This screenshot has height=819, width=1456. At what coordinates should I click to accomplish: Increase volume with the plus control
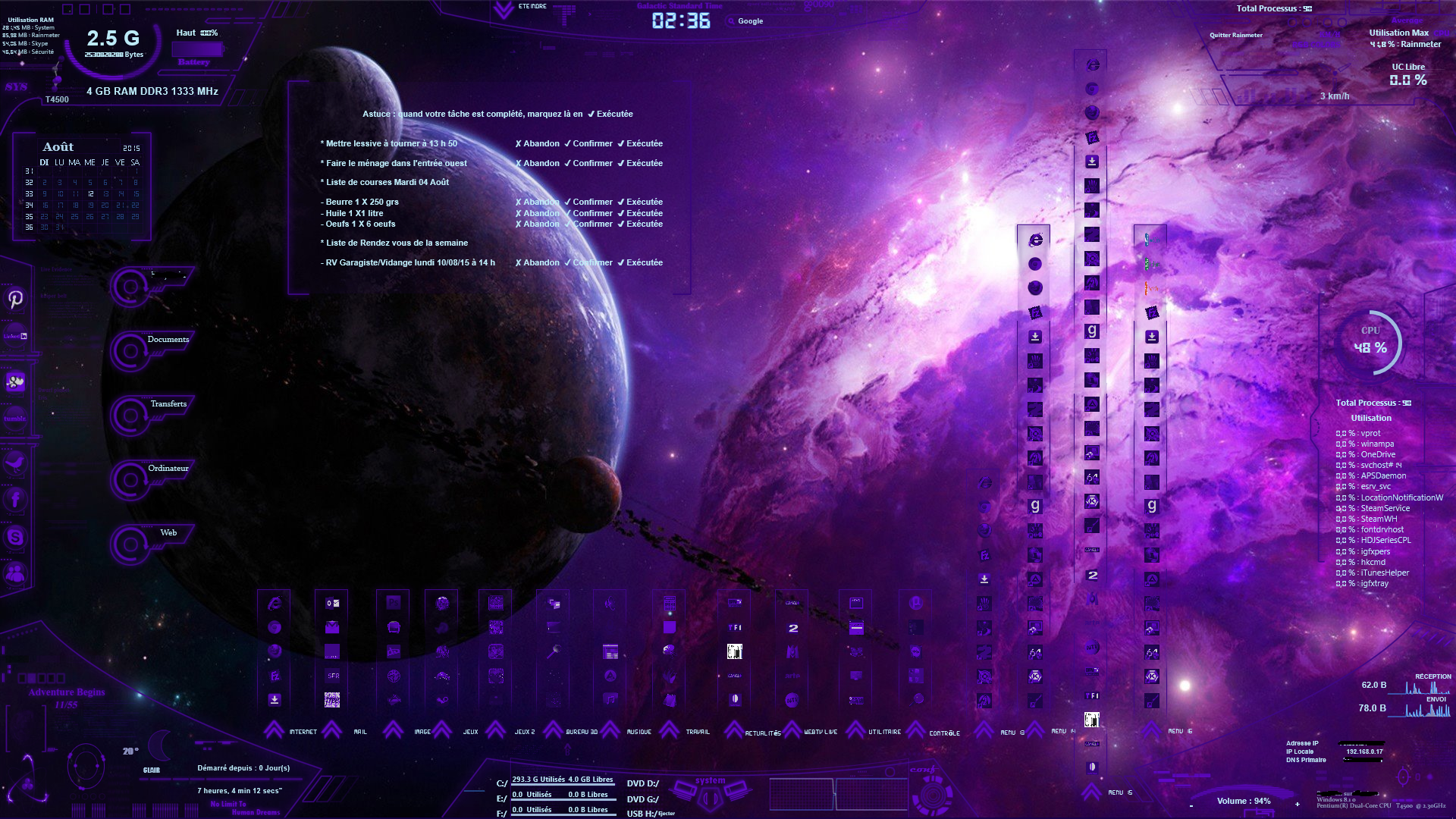(1298, 804)
